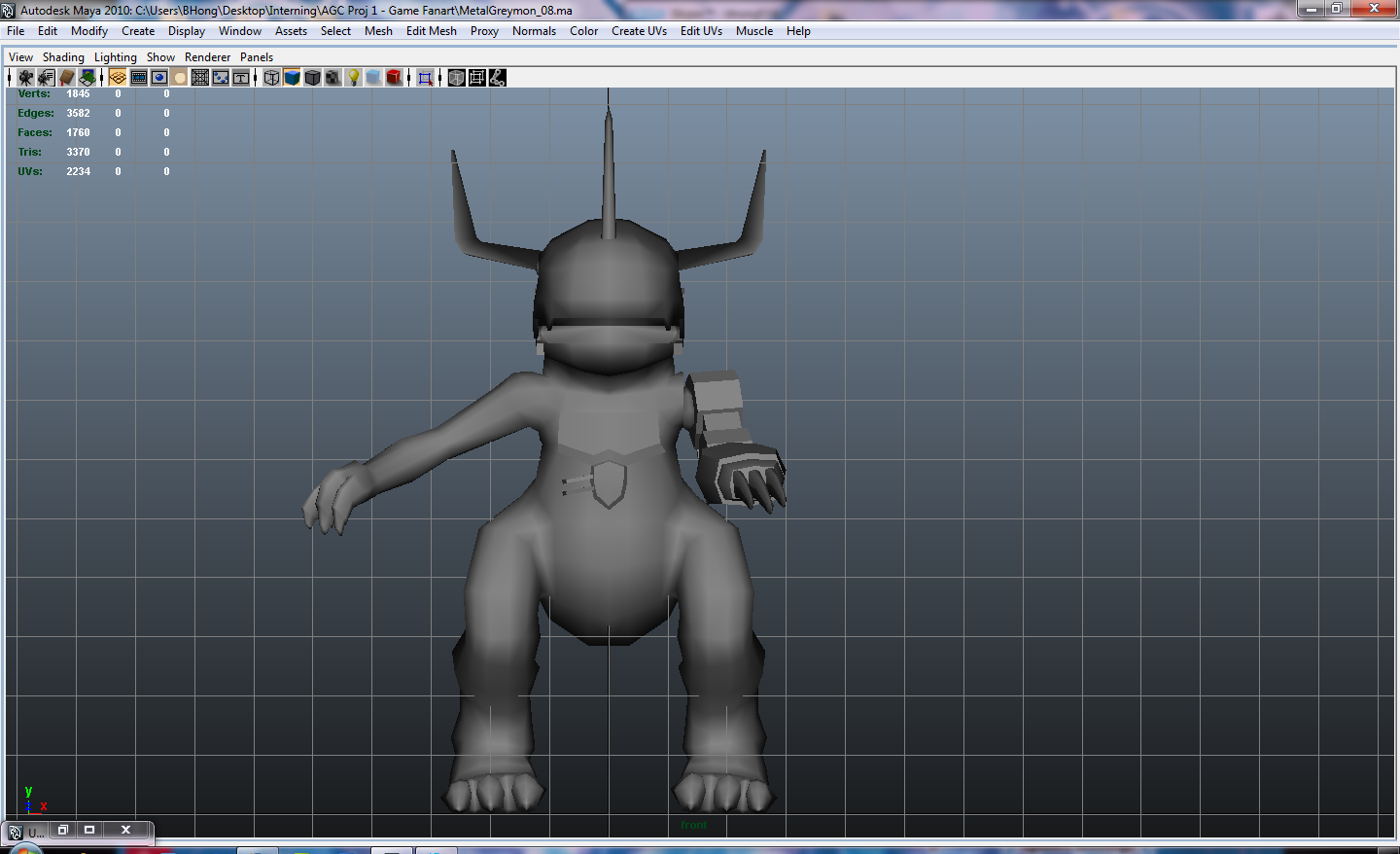
Task: Click the camera Bookmarks book icon
Action: [67, 78]
